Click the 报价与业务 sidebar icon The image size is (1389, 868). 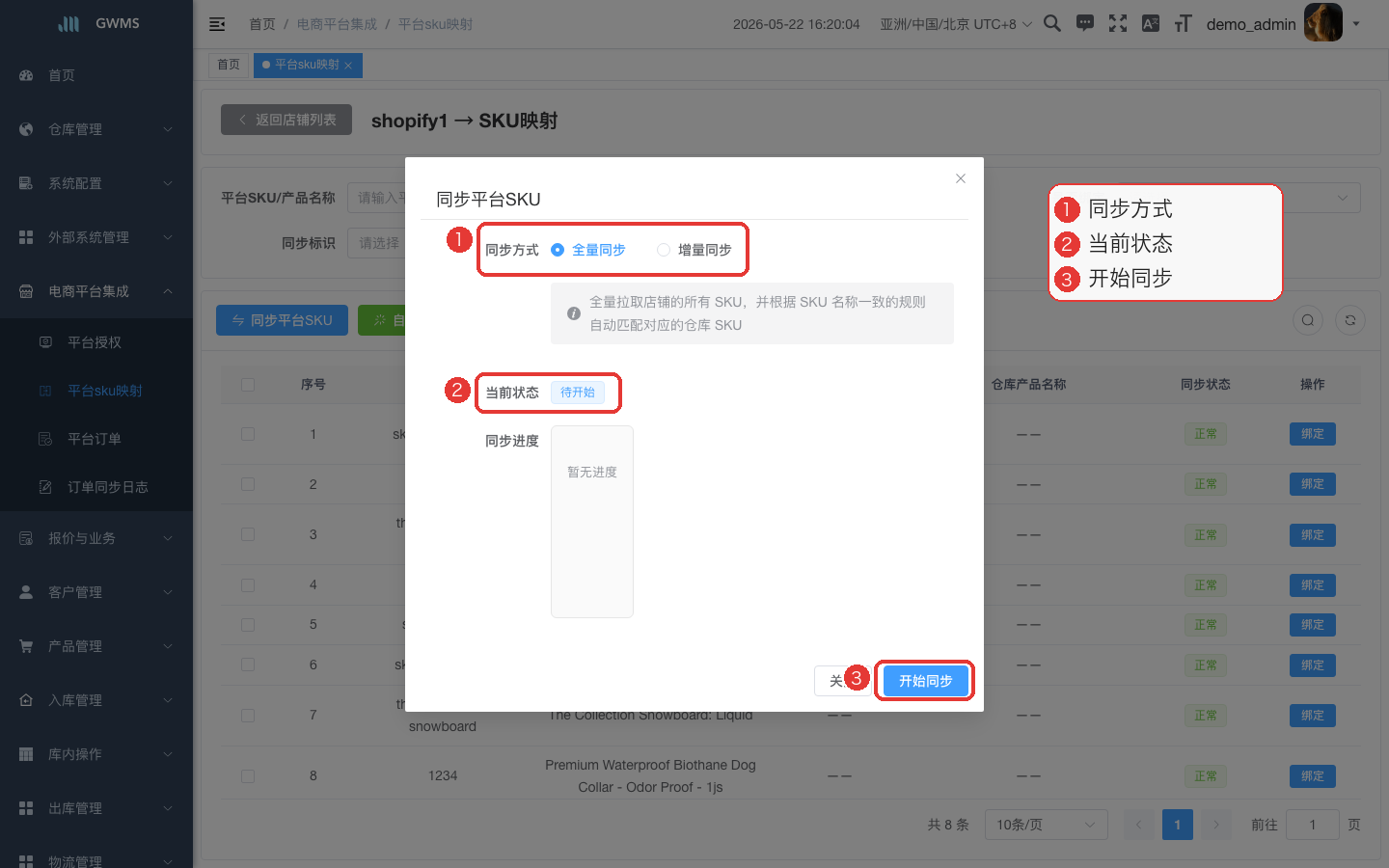(26, 538)
